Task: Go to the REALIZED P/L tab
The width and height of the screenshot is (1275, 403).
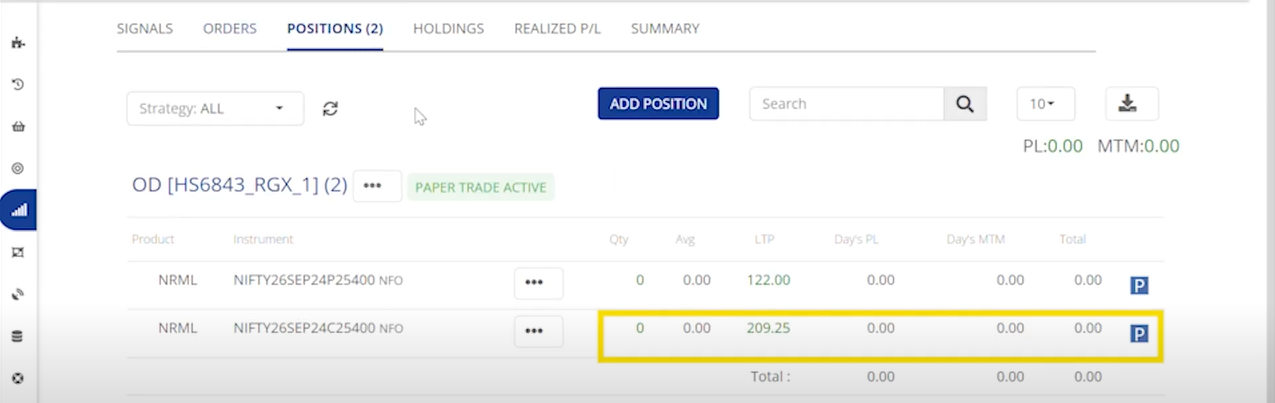Action: click(x=557, y=29)
